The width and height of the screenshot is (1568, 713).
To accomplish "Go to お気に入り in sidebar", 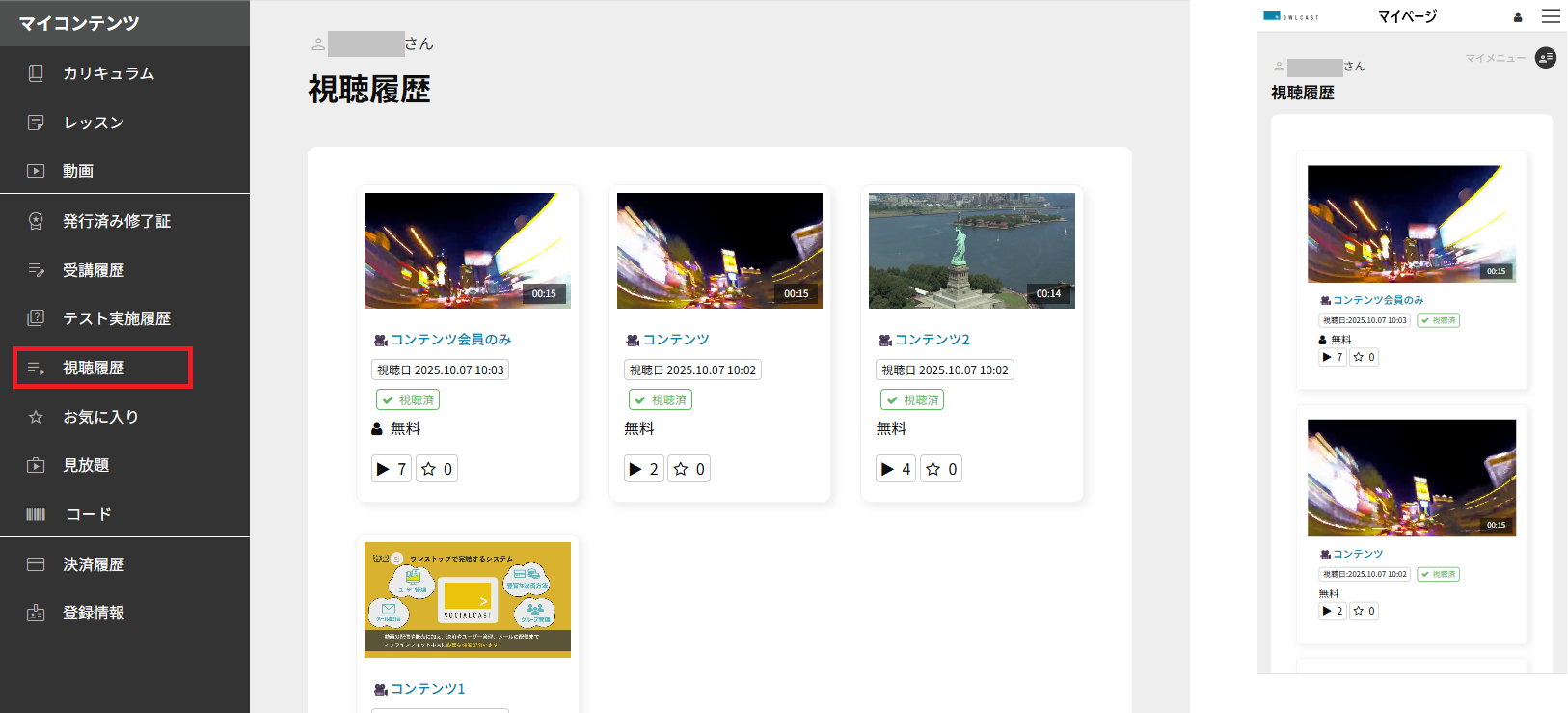I will (100, 417).
